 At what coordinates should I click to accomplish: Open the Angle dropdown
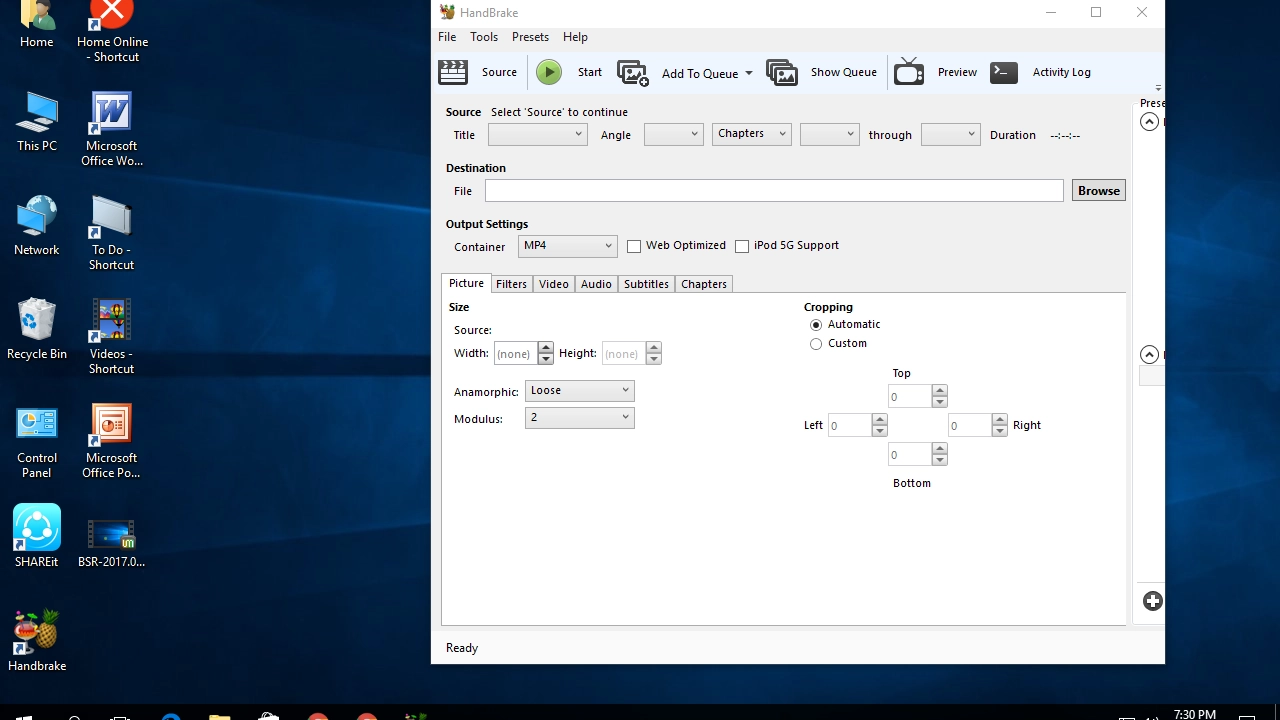(x=674, y=134)
